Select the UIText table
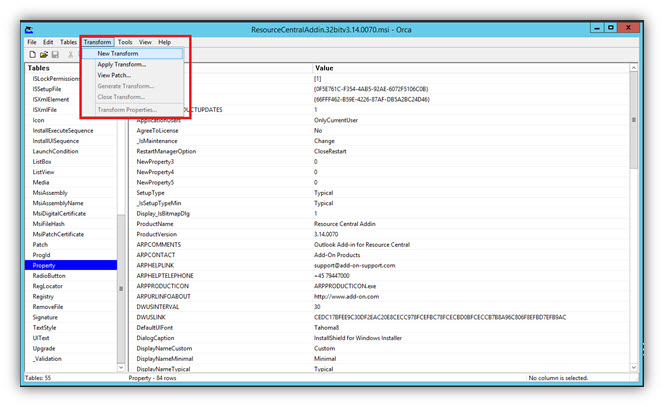 click(x=41, y=338)
